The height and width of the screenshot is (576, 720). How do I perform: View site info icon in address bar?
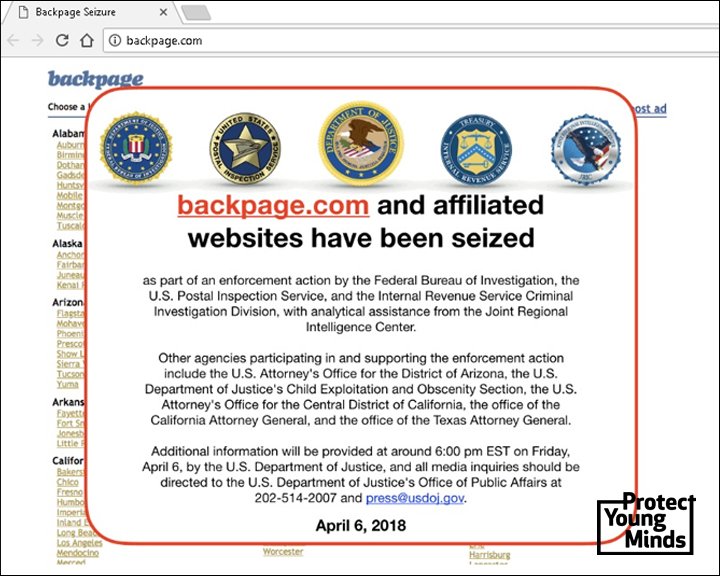[115, 40]
